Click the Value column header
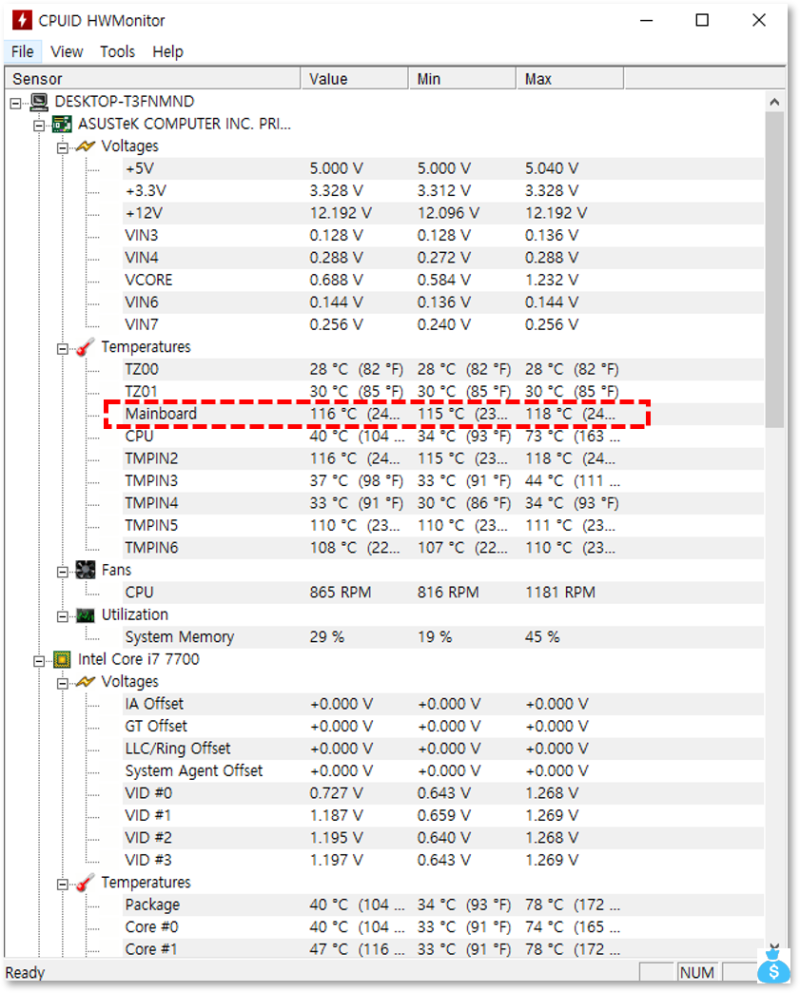The width and height of the screenshot is (800, 993). pos(355,79)
